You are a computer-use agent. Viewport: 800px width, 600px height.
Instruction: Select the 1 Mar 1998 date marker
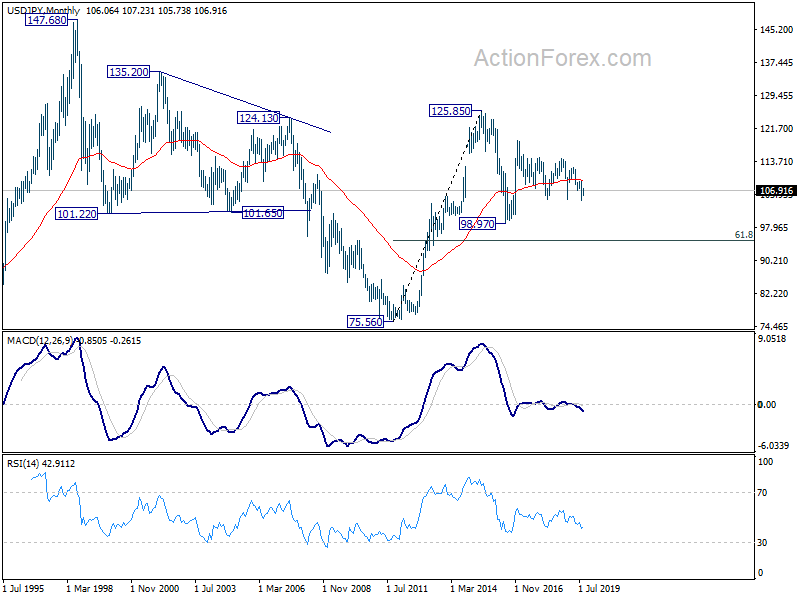pyautogui.click(x=90, y=588)
